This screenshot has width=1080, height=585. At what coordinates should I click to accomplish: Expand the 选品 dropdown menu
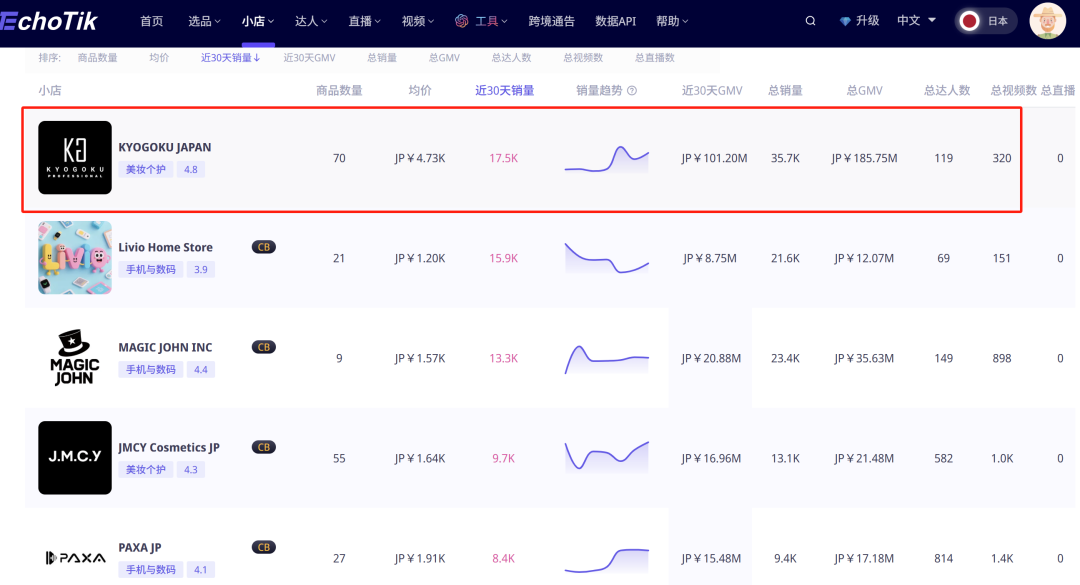[x=205, y=21]
